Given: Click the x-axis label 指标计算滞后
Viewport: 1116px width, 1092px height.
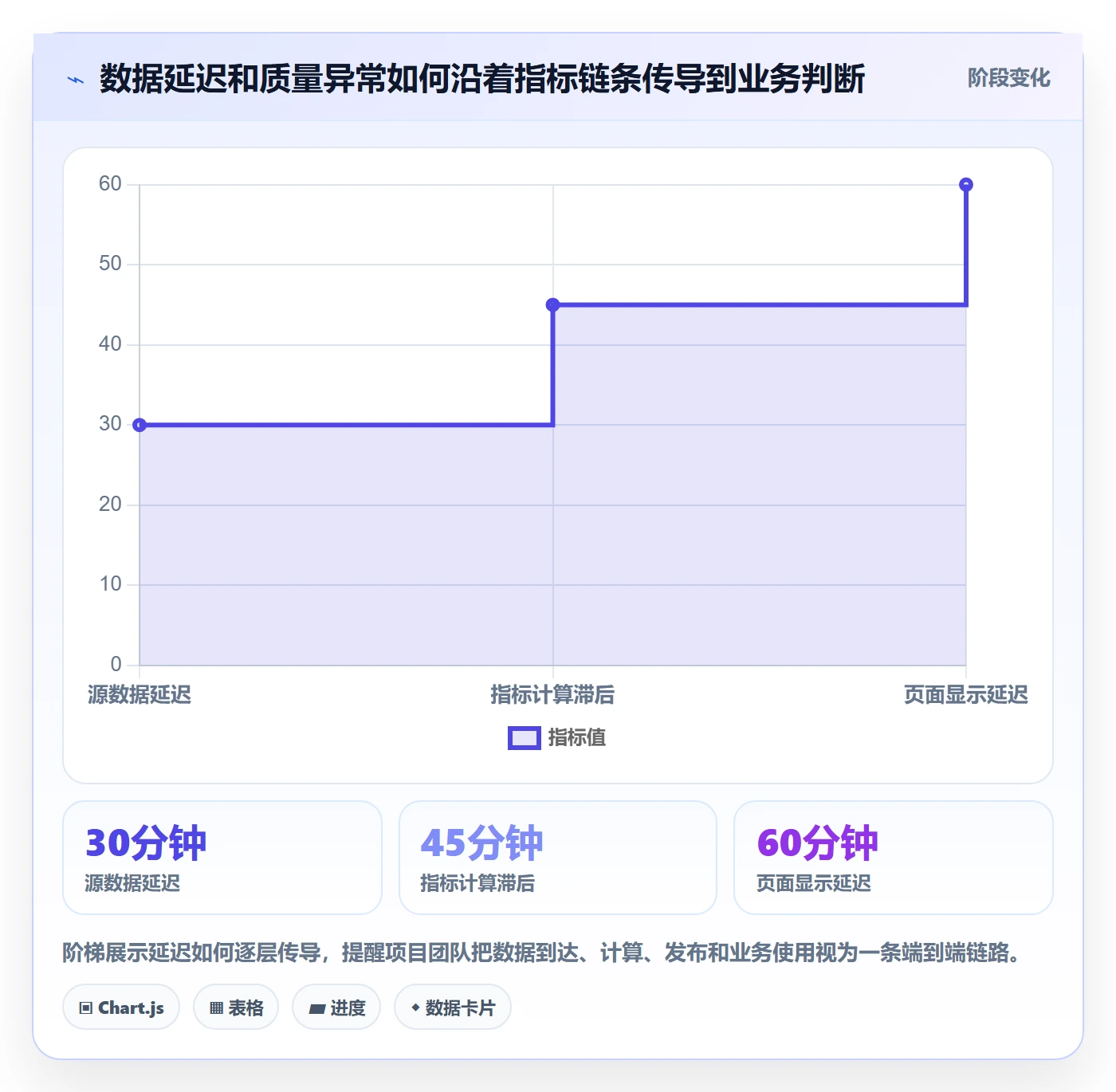Looking at the screenshot, I should click(x=552, y=695).
